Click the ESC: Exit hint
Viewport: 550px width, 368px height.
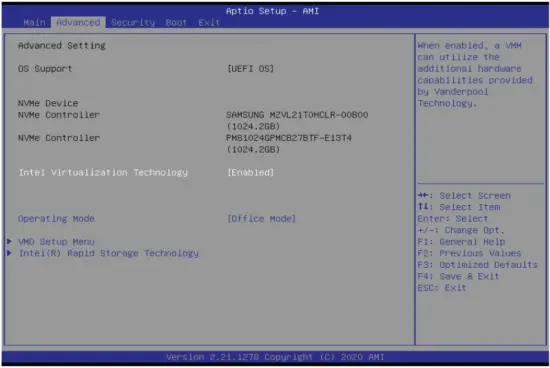442,288
